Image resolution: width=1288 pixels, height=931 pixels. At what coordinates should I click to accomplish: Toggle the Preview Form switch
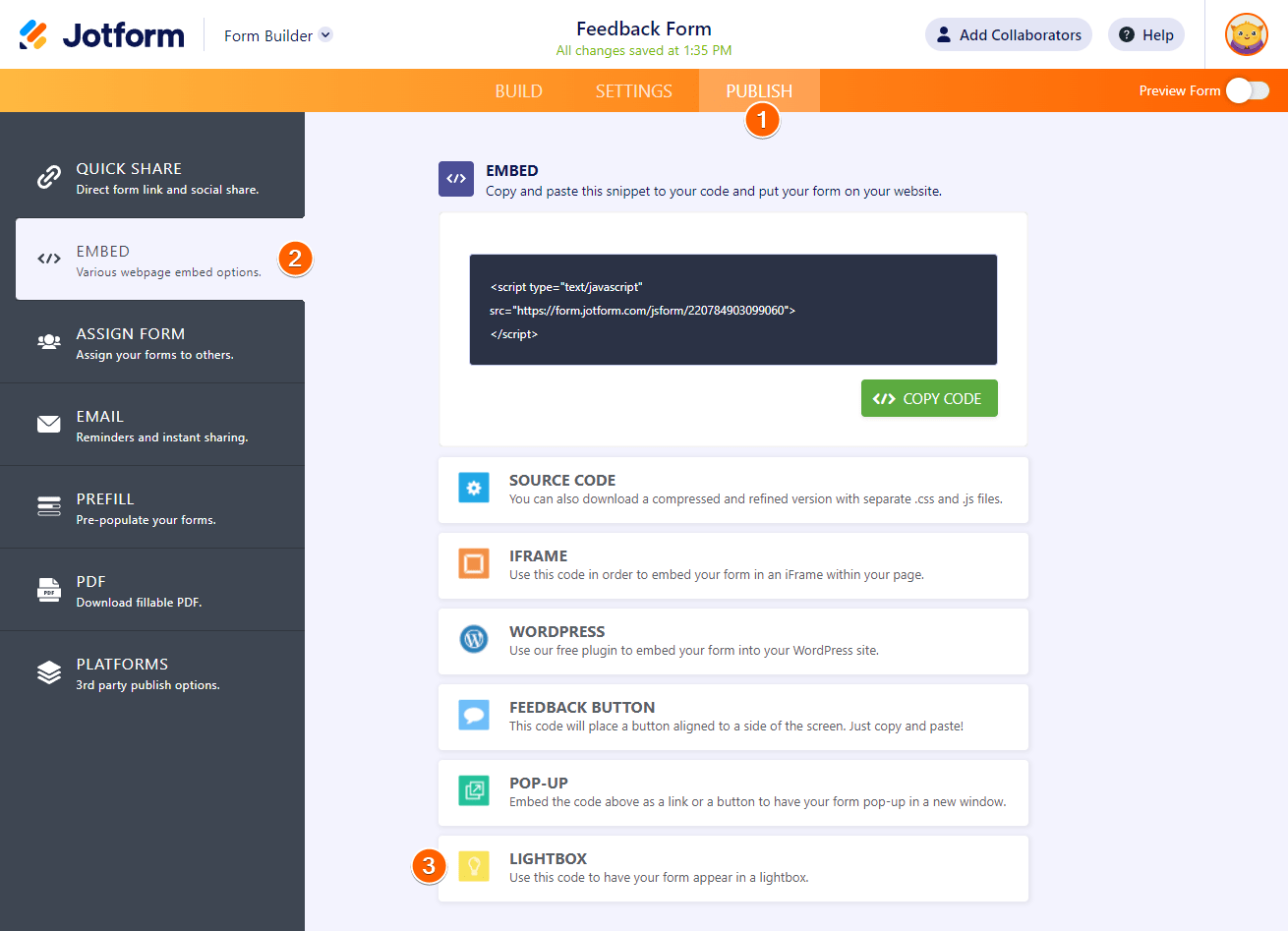coord(1248,90)
